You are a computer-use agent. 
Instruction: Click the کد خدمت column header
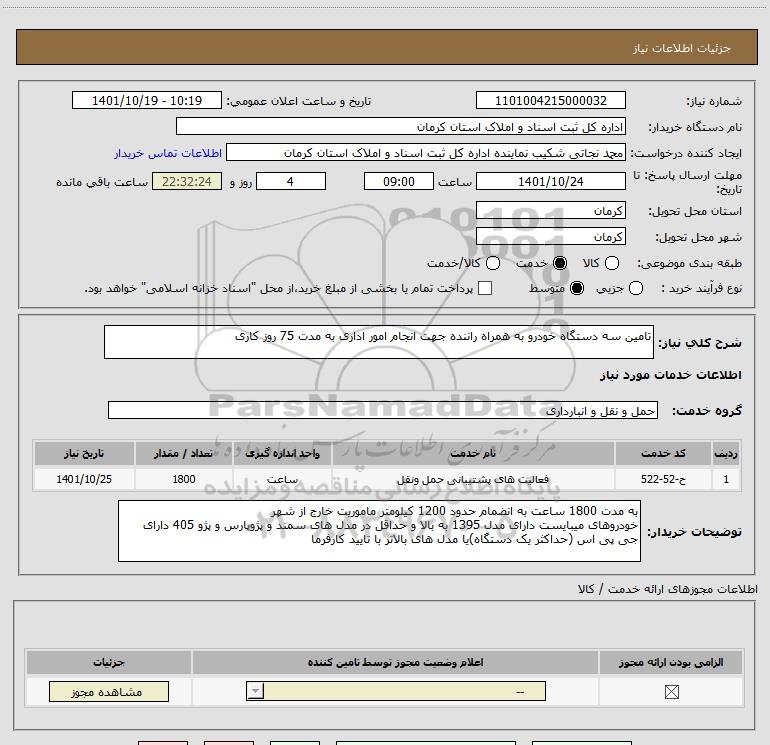tap(663, 453)
